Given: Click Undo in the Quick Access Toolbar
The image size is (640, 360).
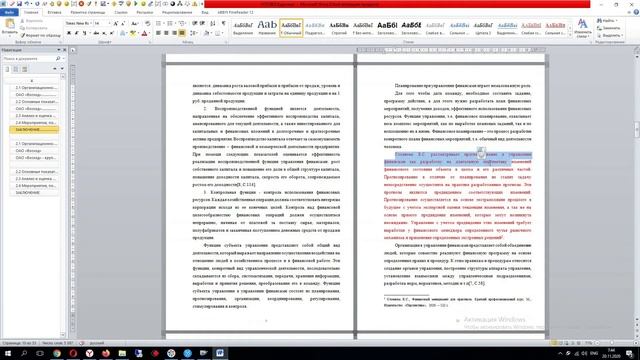Looking at the screenshot, I should [27, 4].
